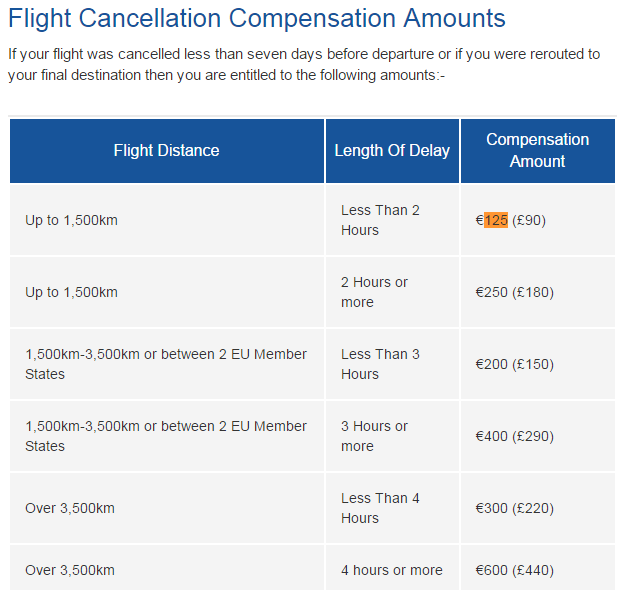
Task: Click the "Flight Distance" column header
Action: [166, 151]
